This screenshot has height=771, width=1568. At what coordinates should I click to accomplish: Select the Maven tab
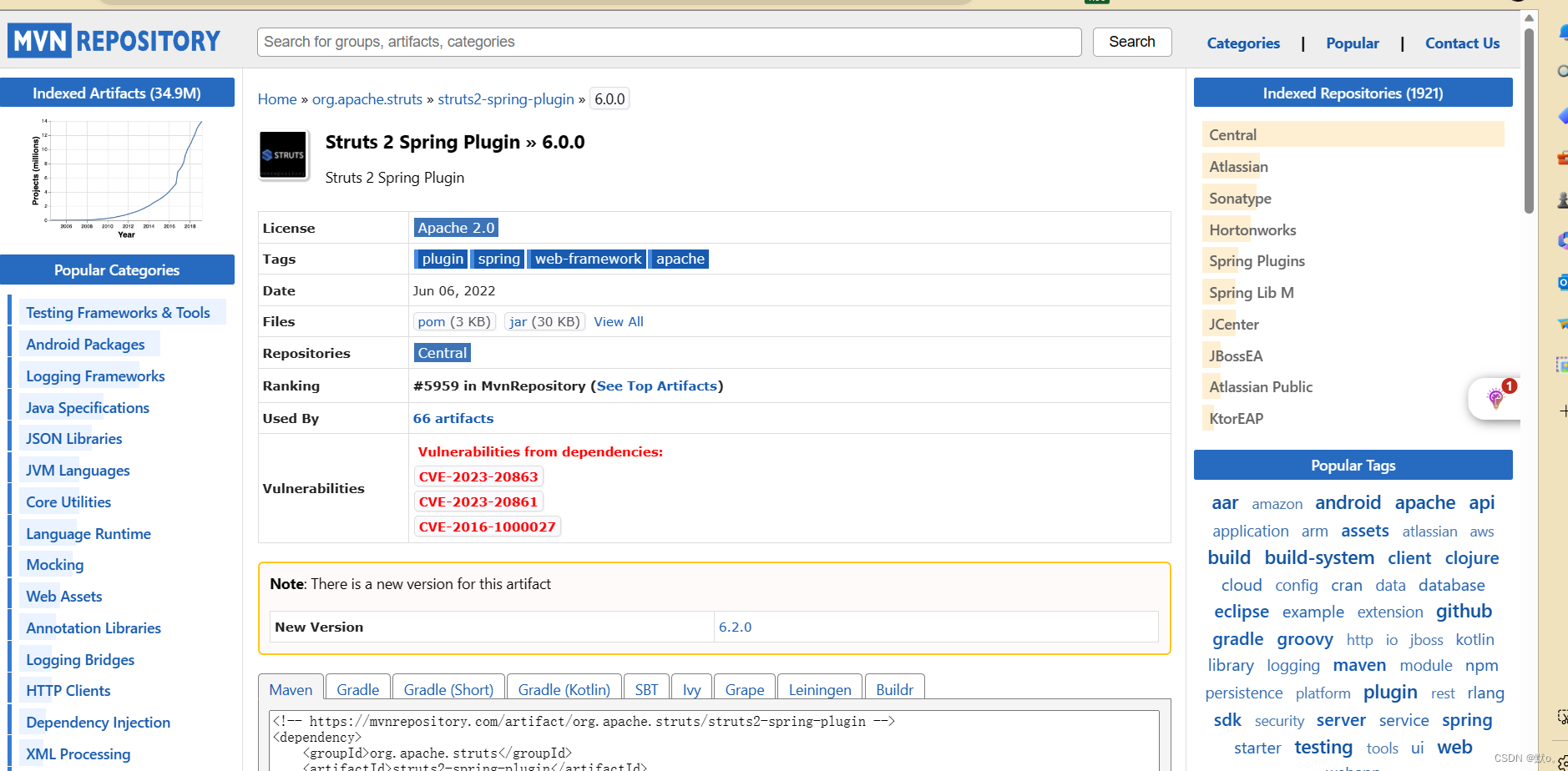point(291,689)
